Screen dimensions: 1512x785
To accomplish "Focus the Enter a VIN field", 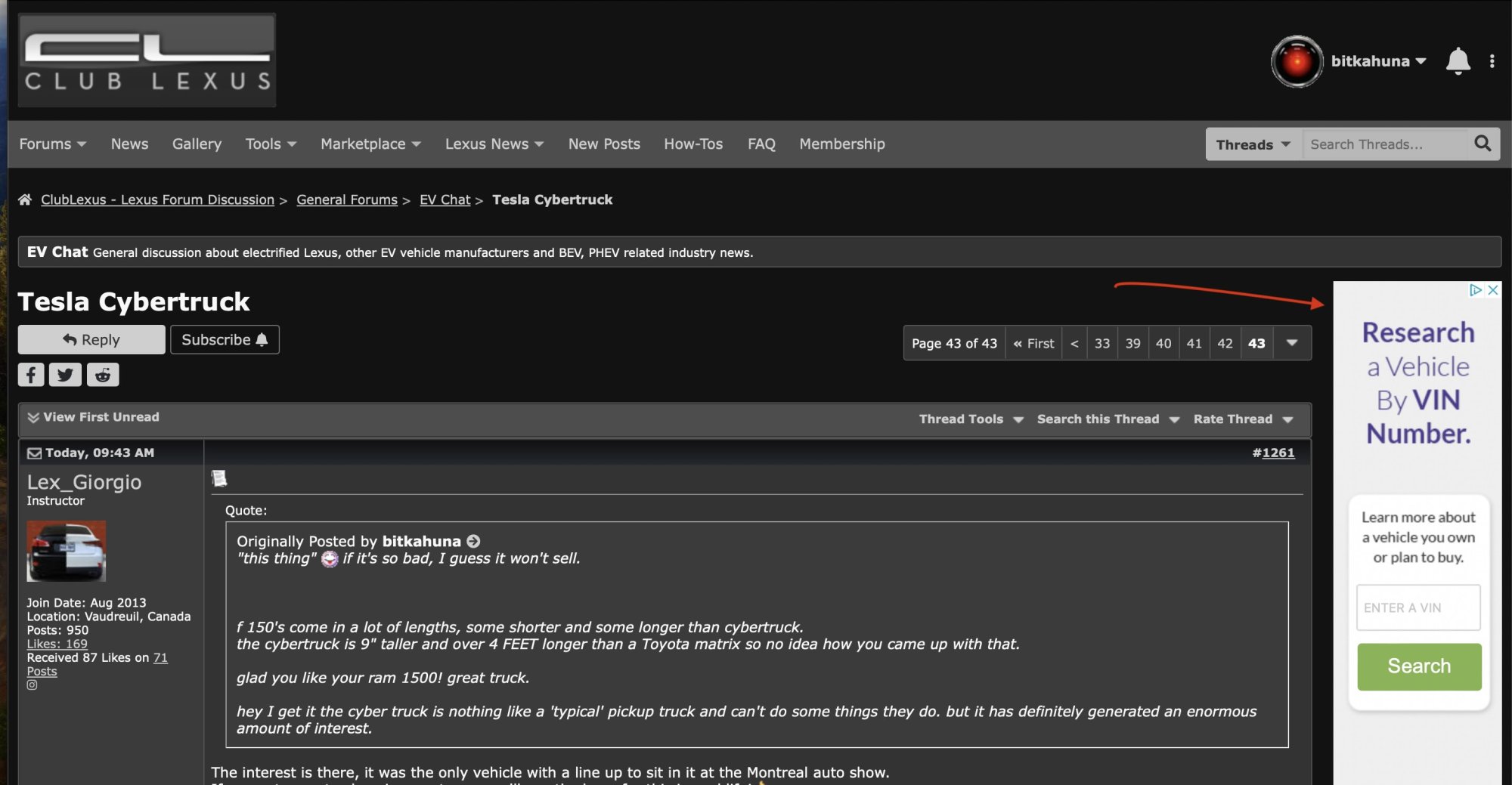I will [x=1418, y=607].
